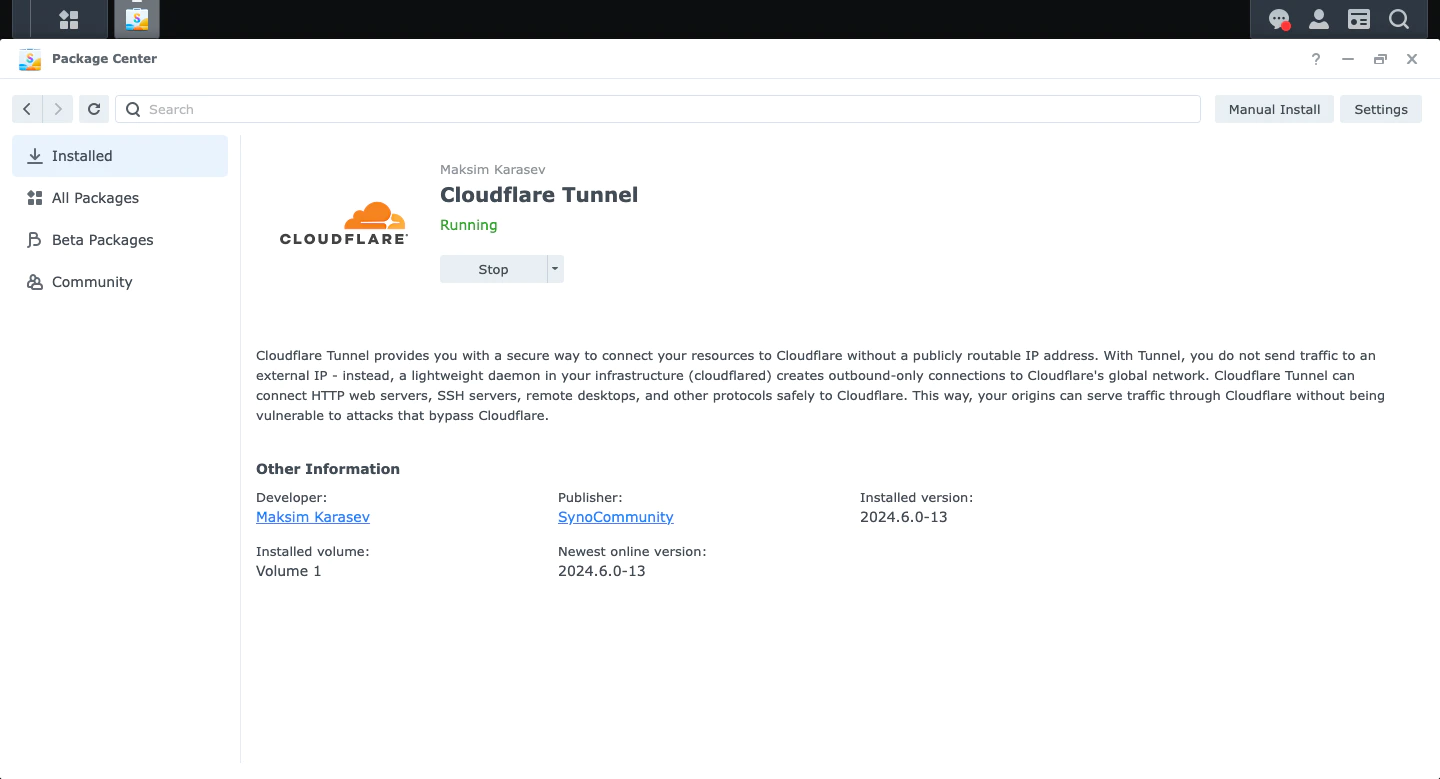Click the Cloudflare Tunnel title
This screenshot has height=779, width=1440.
point(539,195)
